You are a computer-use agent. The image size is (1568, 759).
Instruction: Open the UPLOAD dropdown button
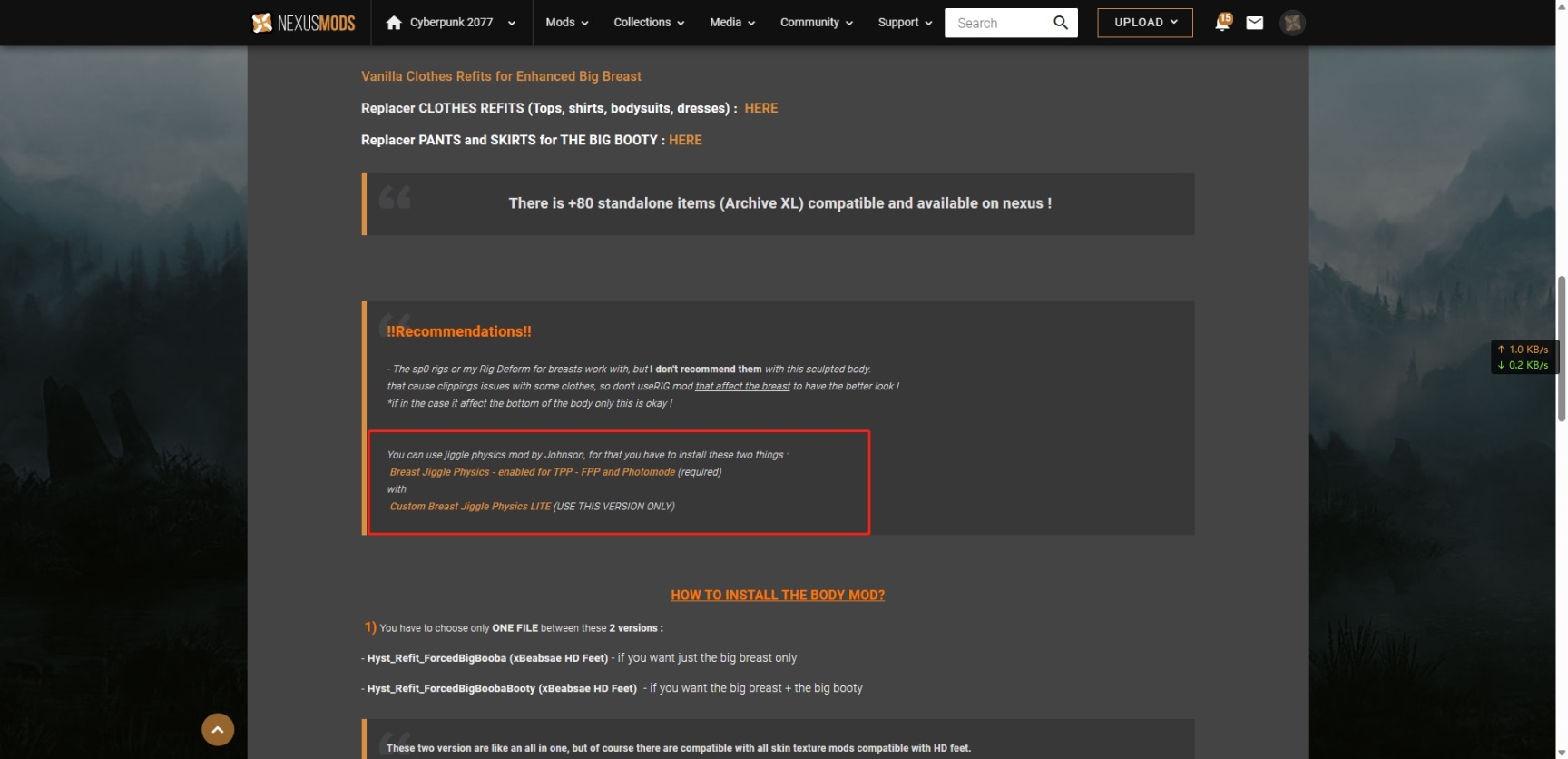1145,23
